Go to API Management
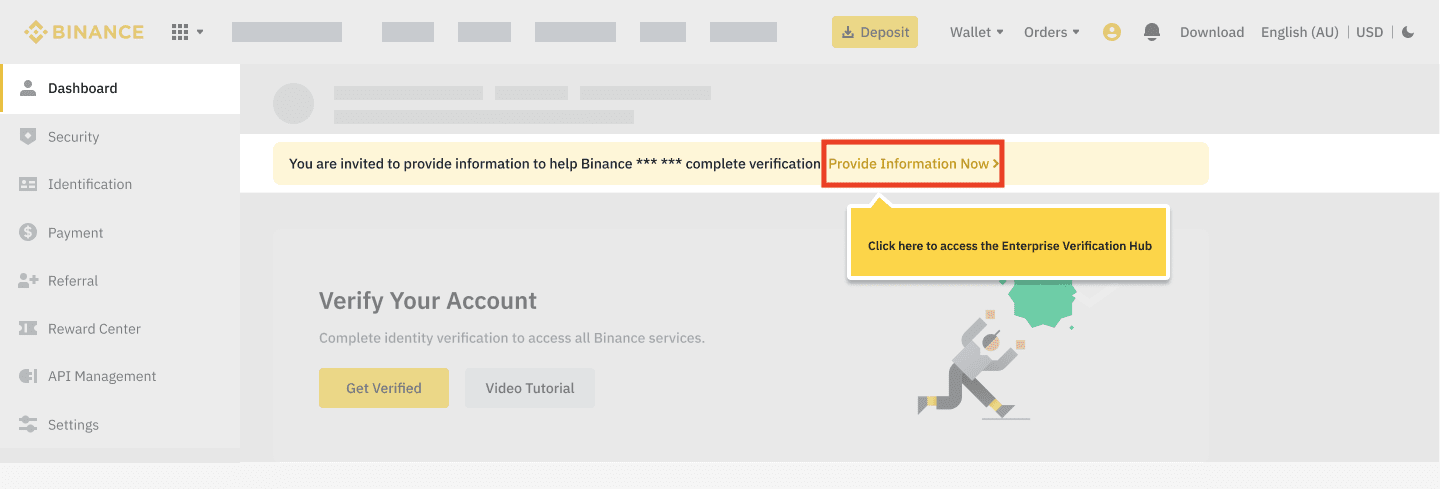This screenshot has height=489, width=1440. [102, 377]
